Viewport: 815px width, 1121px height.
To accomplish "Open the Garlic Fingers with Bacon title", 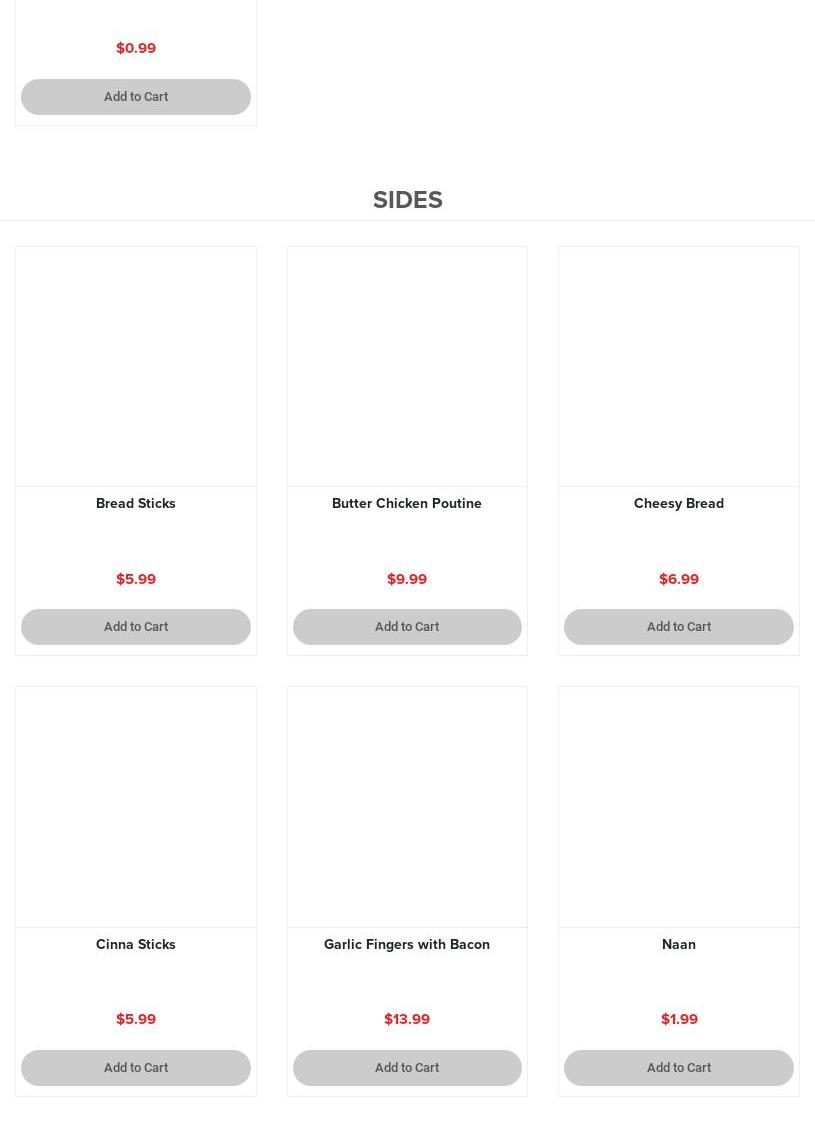I will point(407,945).
